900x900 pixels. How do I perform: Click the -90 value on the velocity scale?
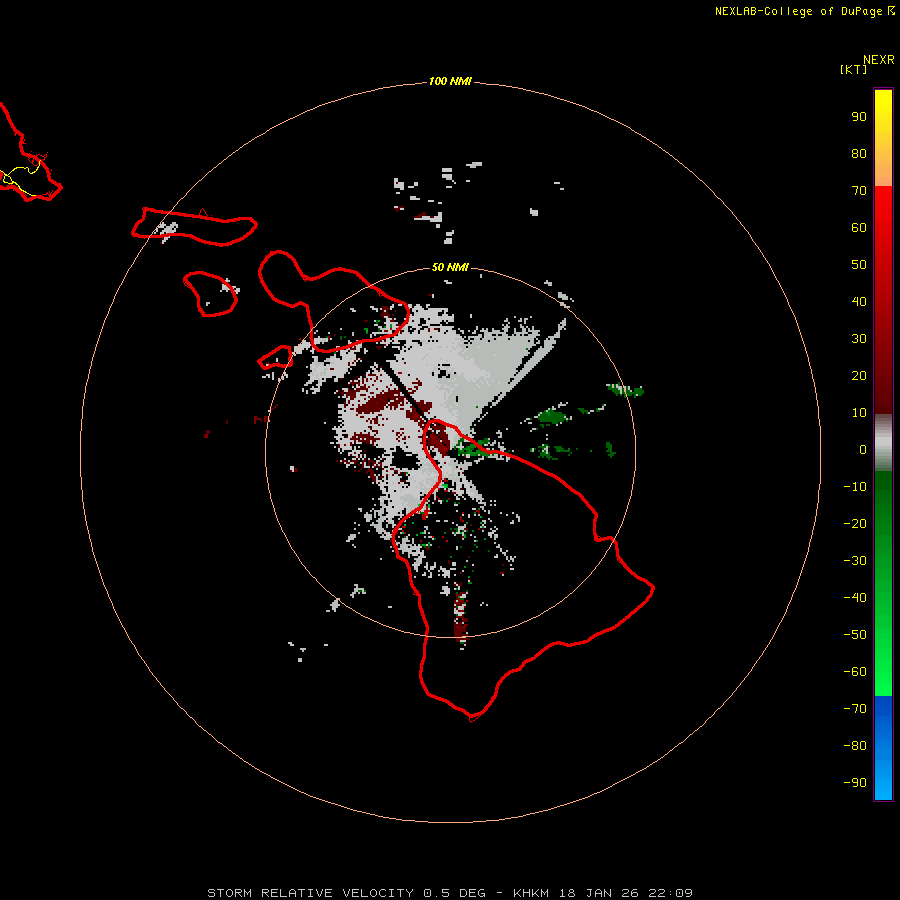pos(855,783)
